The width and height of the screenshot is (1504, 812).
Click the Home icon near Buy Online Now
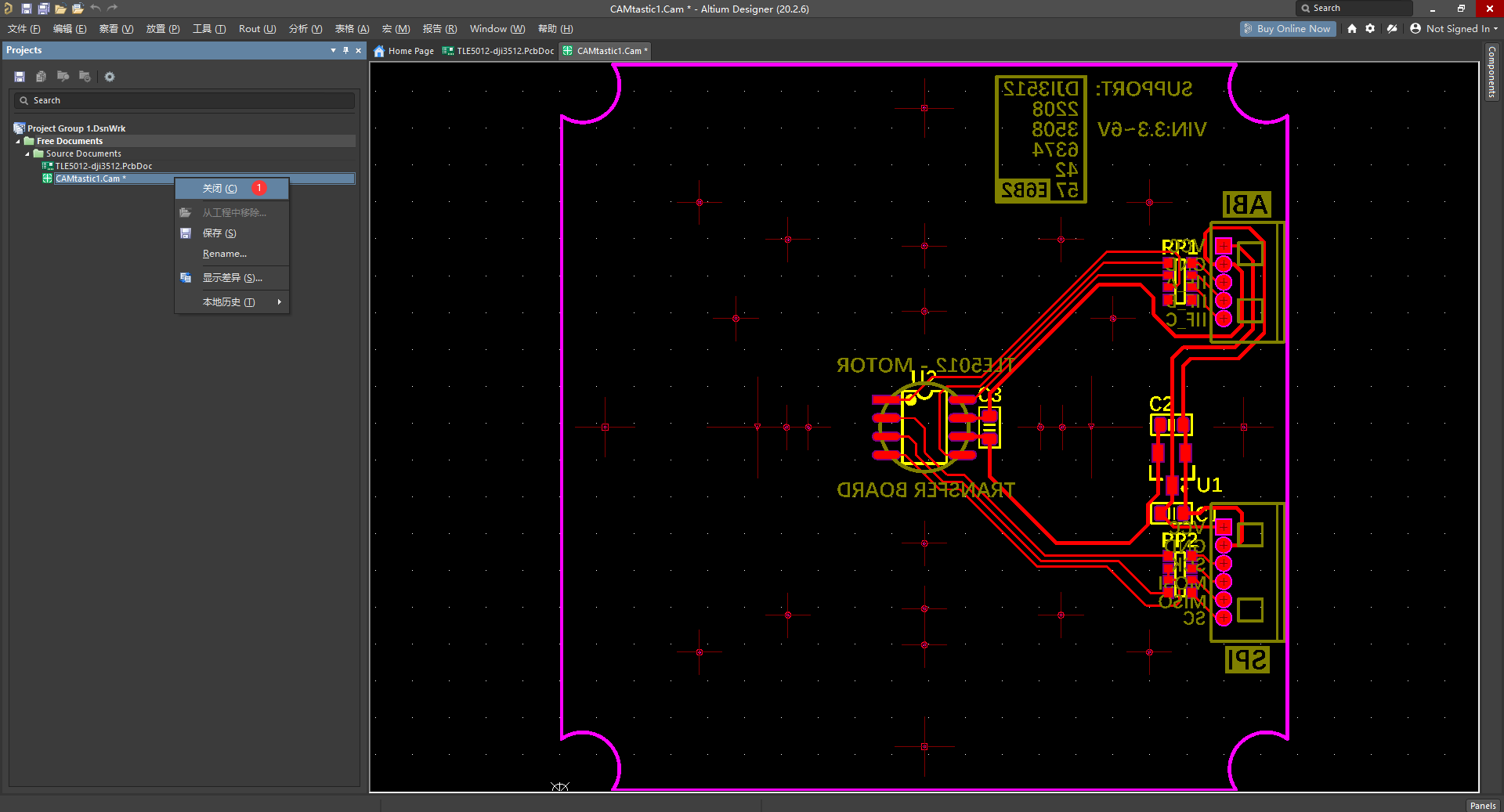[x=1352, y=28]
